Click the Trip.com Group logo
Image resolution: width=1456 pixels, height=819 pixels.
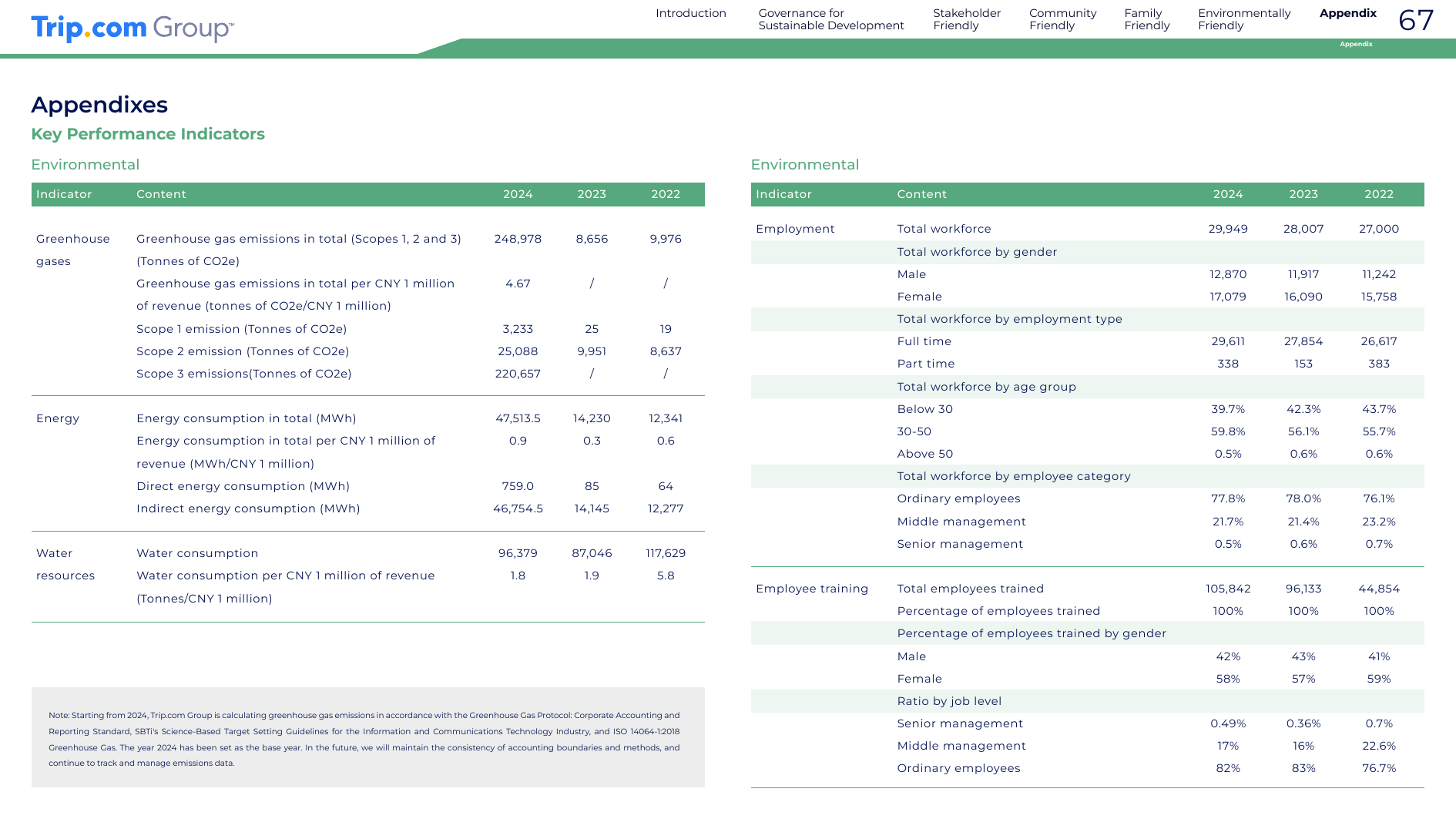point(133,29)
